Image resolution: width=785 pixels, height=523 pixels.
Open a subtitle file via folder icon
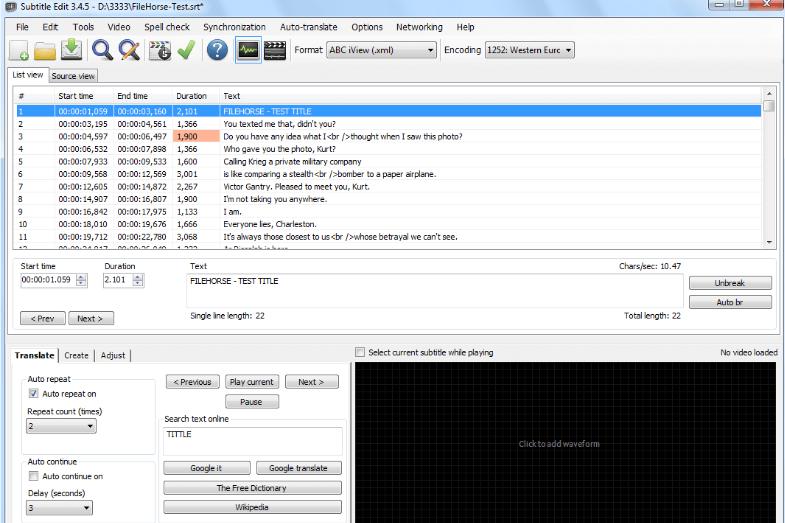pos(46,50)
